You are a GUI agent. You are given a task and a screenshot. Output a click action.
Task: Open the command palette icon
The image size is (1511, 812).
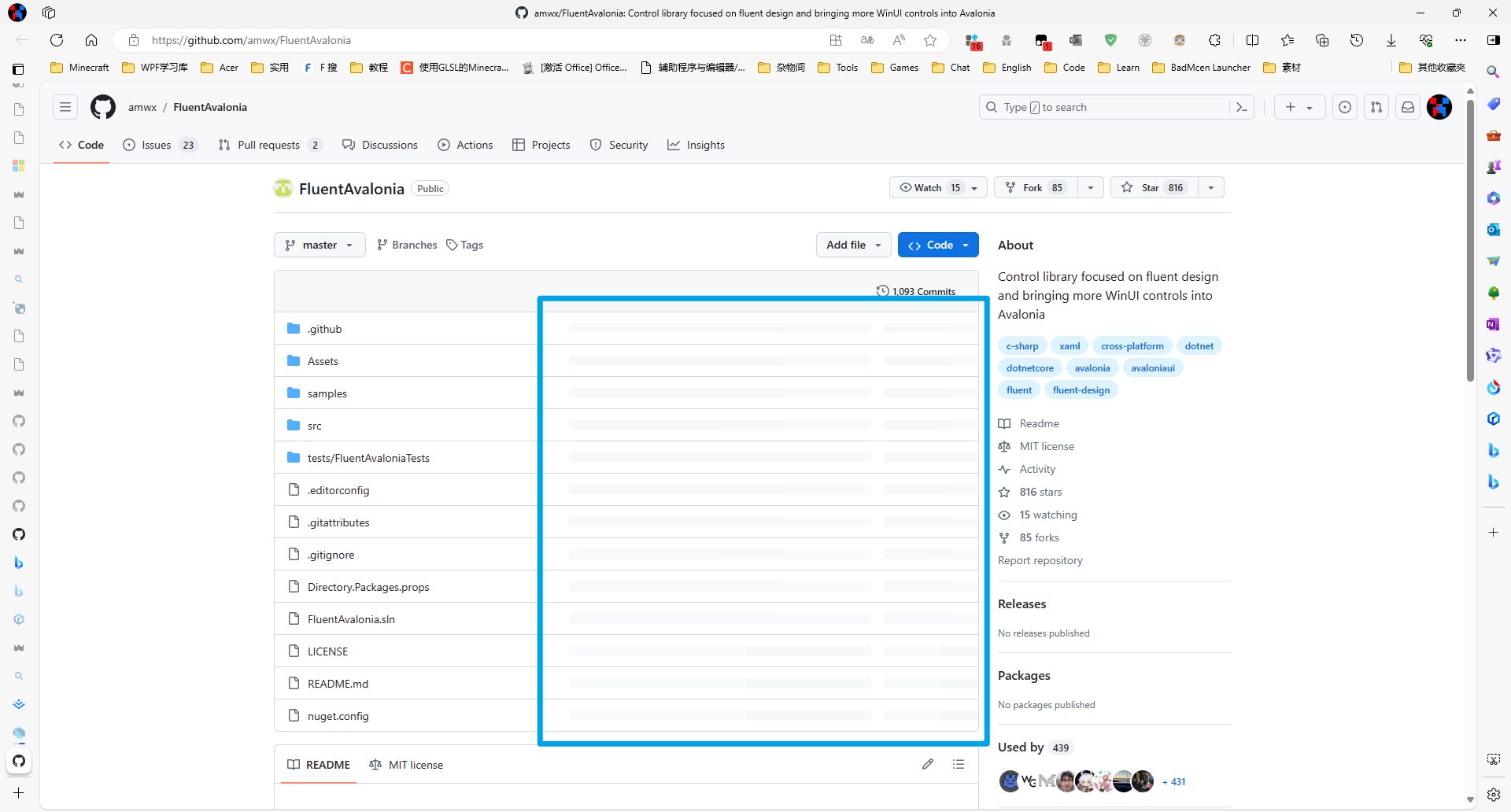click(1242, 107)
